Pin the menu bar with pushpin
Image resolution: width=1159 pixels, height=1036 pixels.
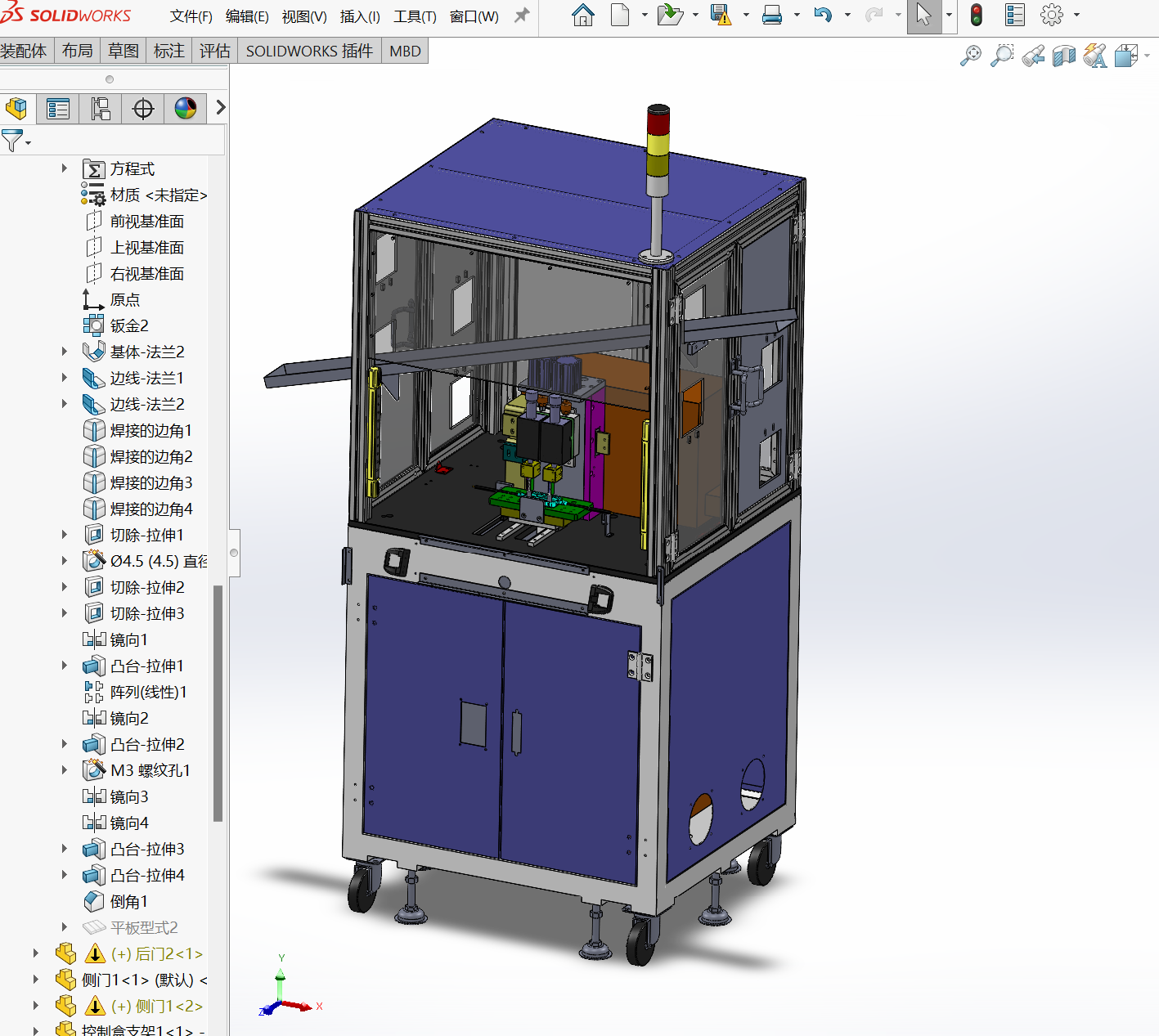[522, 16]
